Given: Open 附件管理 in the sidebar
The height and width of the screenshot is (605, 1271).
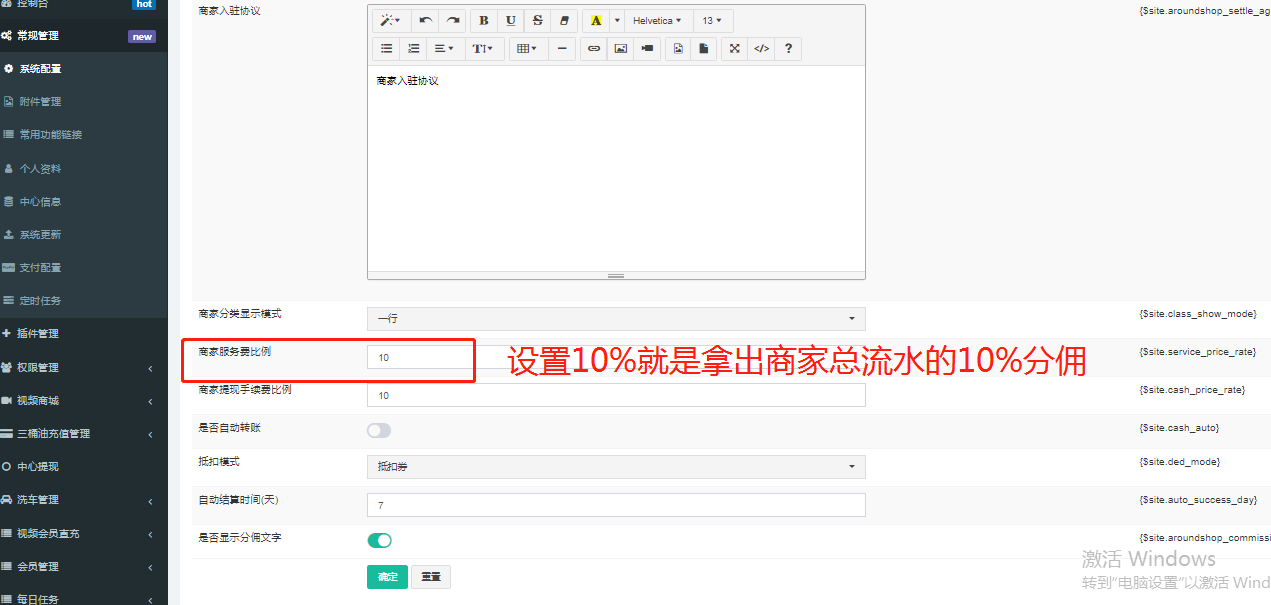Looking at the screenshot, I should click(x=84, y=102).
